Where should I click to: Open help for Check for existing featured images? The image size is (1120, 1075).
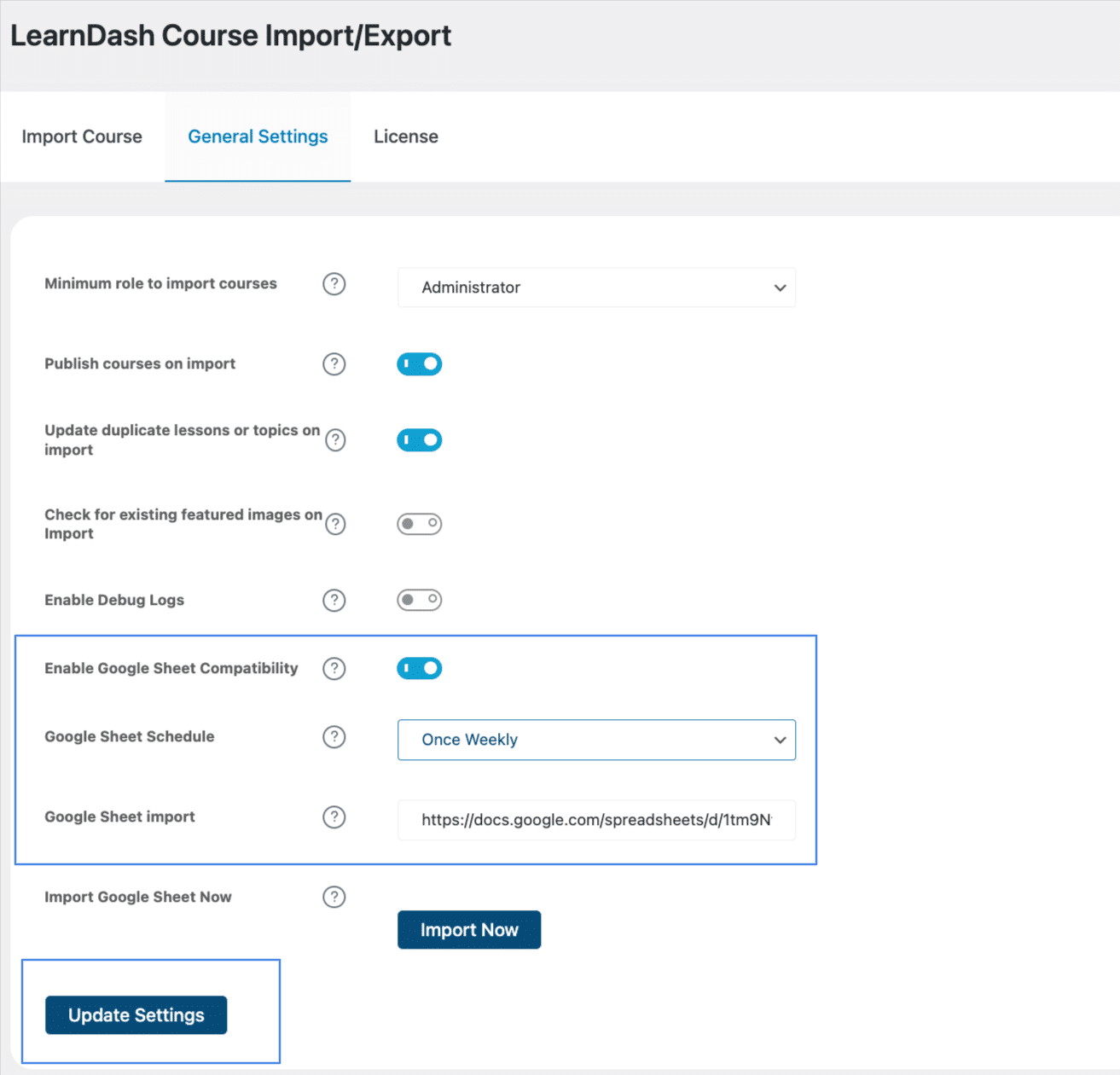[336, 524]
